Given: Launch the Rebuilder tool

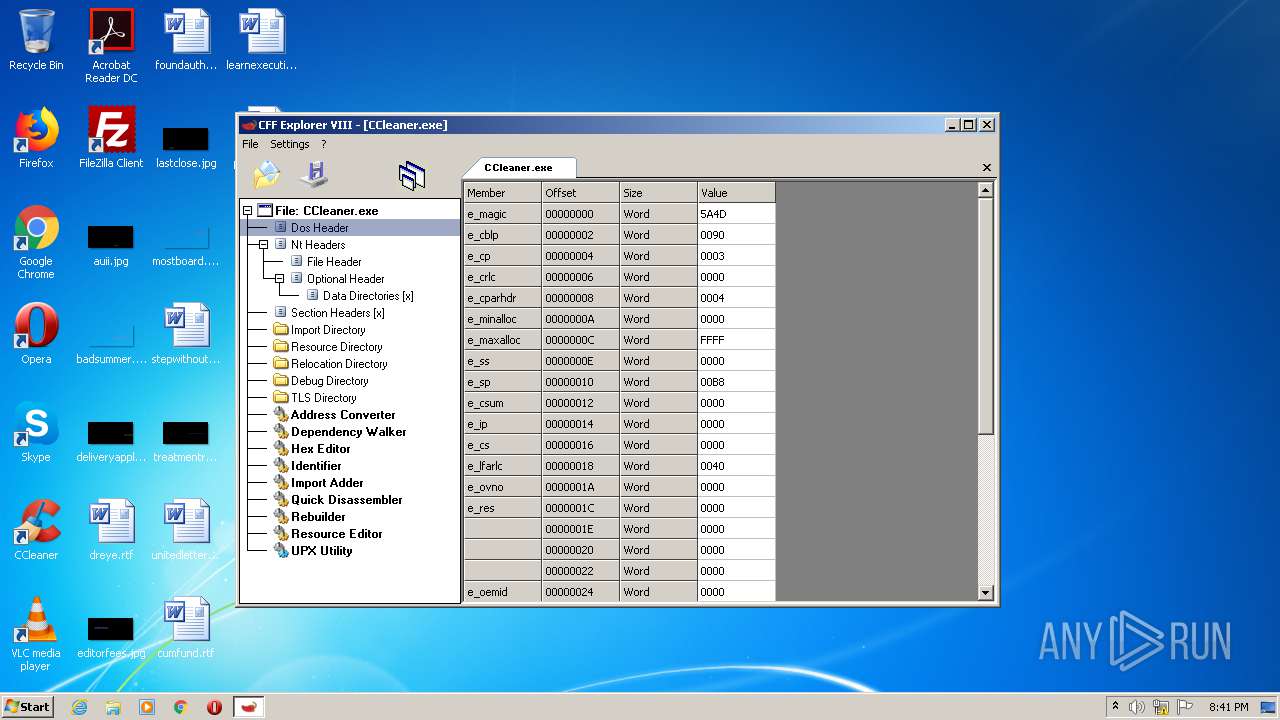Looking at the screenshot, I should tap(318, 517).
